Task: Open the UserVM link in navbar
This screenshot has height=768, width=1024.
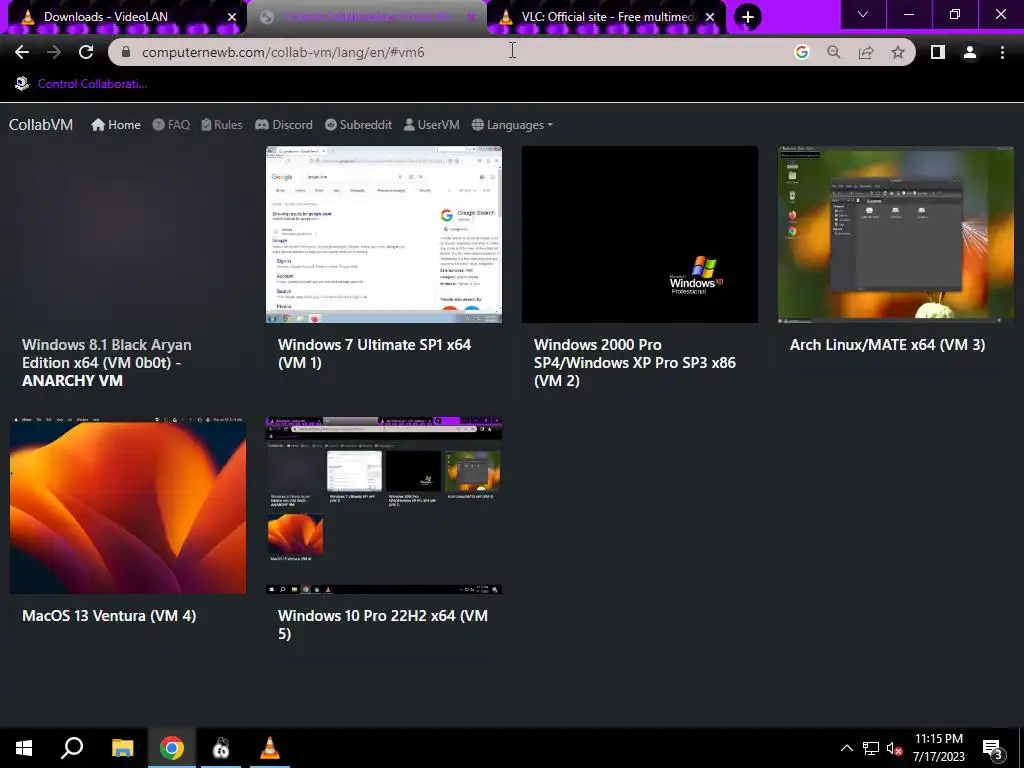Action: [x=431, y=125]
